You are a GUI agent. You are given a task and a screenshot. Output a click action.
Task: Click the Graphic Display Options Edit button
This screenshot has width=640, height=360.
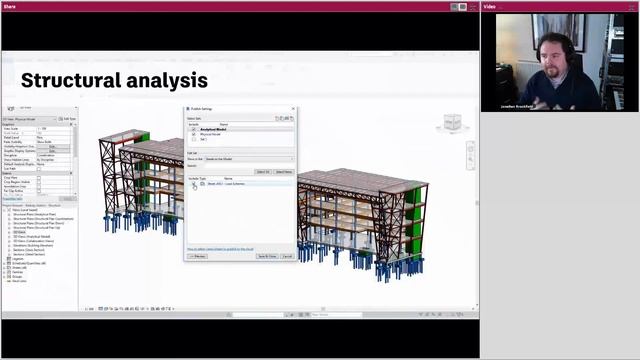point(53,151)
